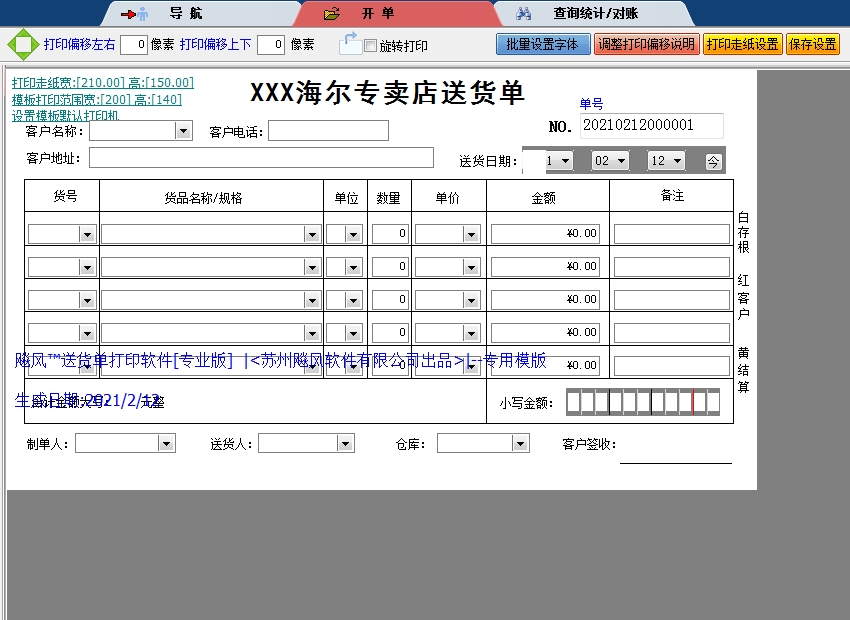850x620 pixels.
Task: Click the red arrow person icon on 导航 tab
Action: tap(135, 13)
